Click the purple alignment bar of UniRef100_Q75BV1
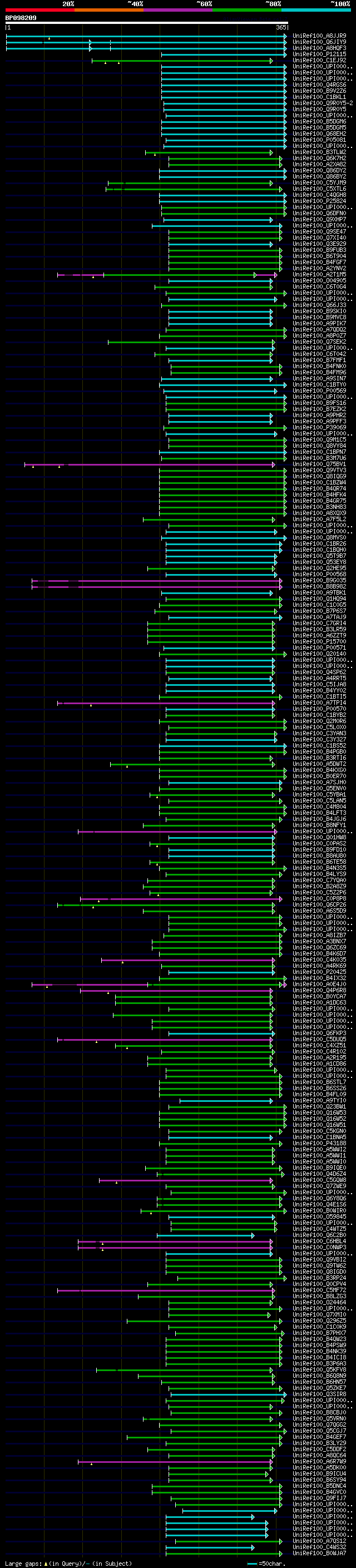 tap(150, 464)
